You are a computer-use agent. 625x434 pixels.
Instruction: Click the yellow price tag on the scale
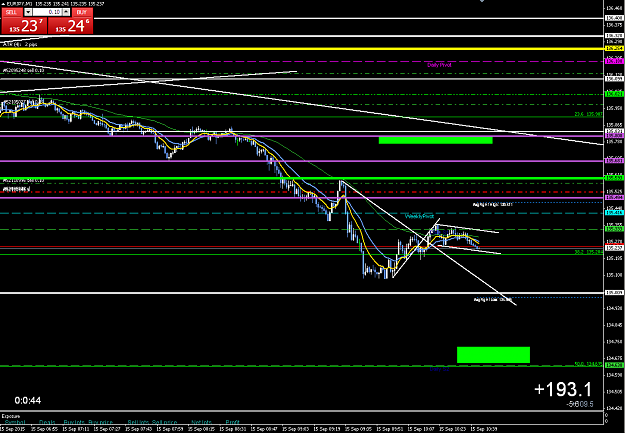coord(614,48)
